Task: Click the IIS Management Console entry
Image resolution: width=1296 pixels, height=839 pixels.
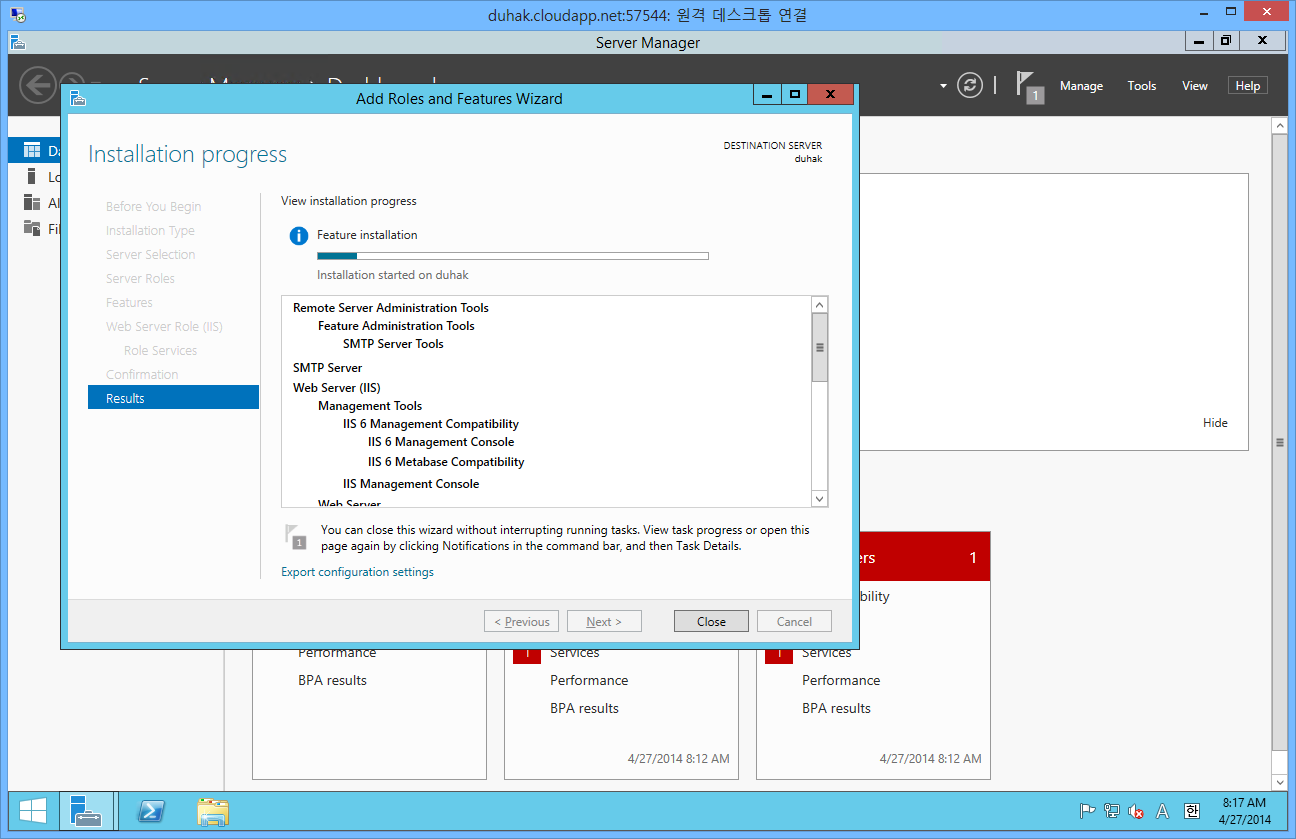Action: (411, 484)
